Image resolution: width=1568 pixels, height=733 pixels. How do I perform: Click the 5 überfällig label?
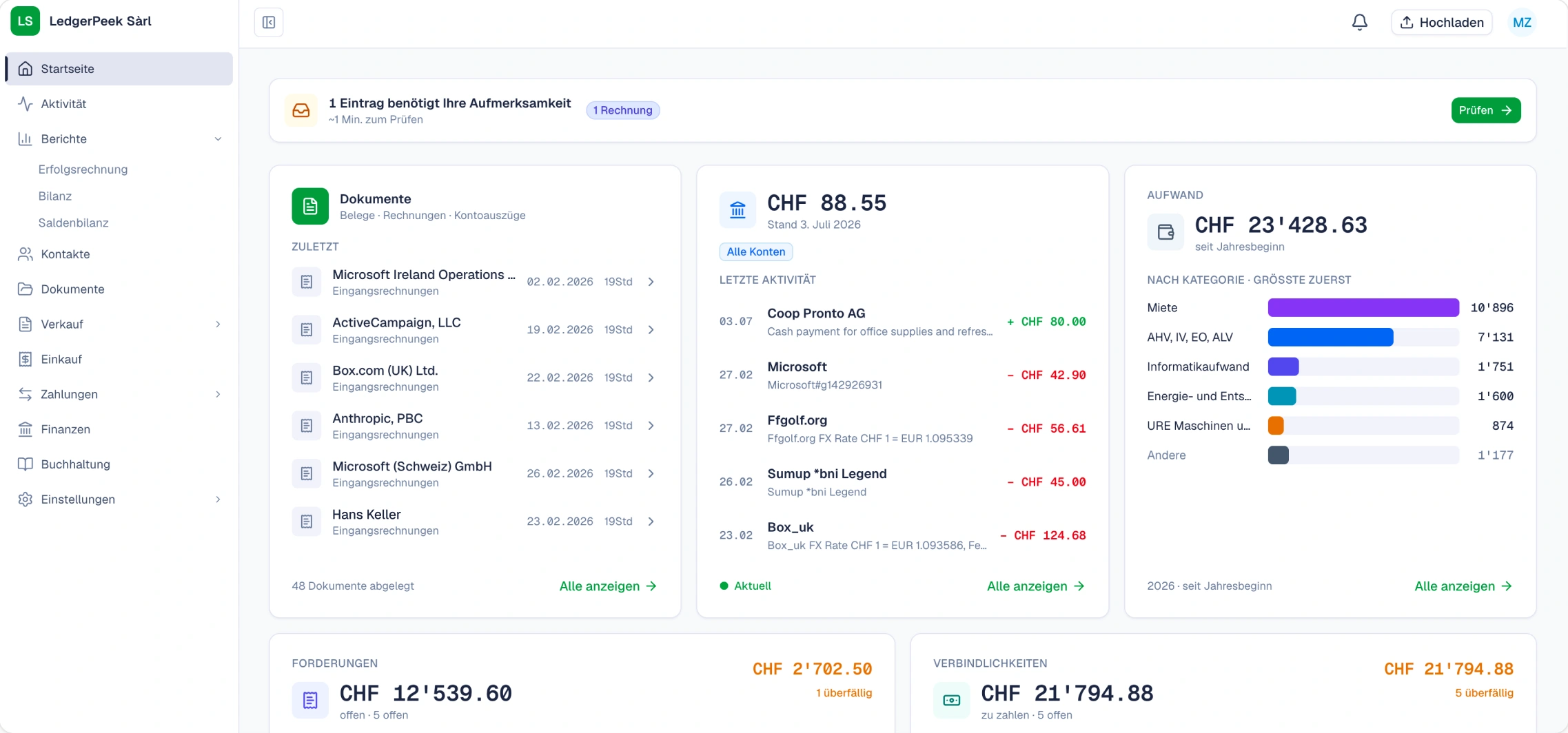click(1484, 693)
